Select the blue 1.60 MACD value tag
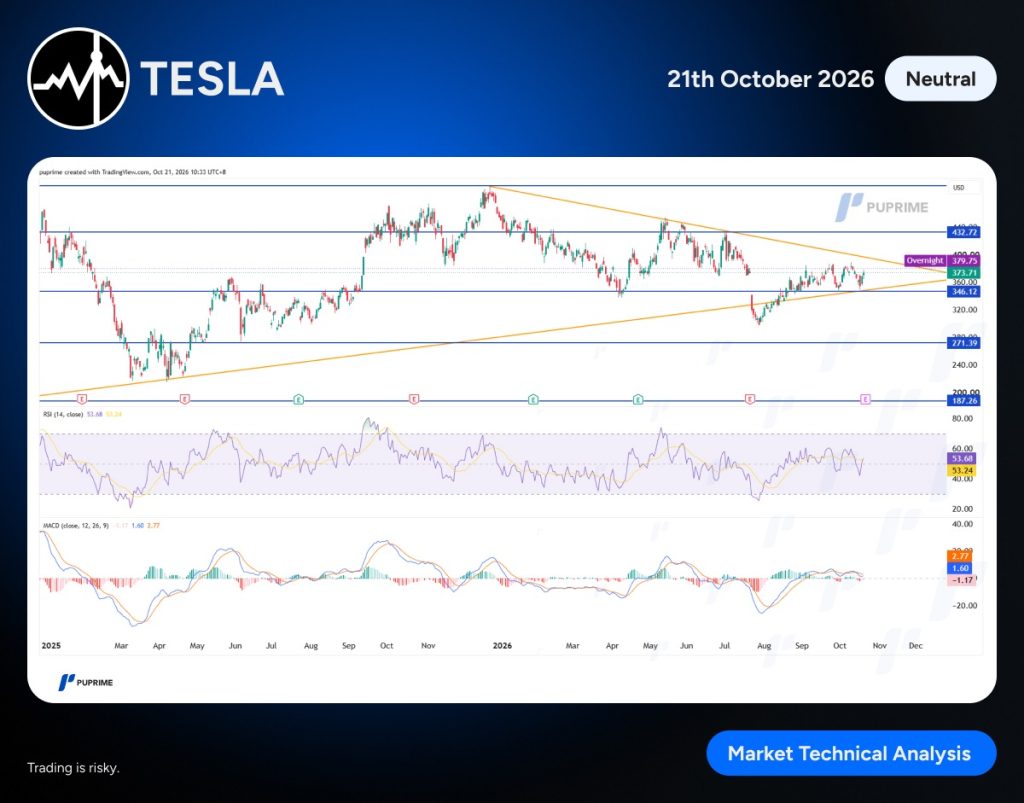The image size is (1024, 803). coord(960,568)
